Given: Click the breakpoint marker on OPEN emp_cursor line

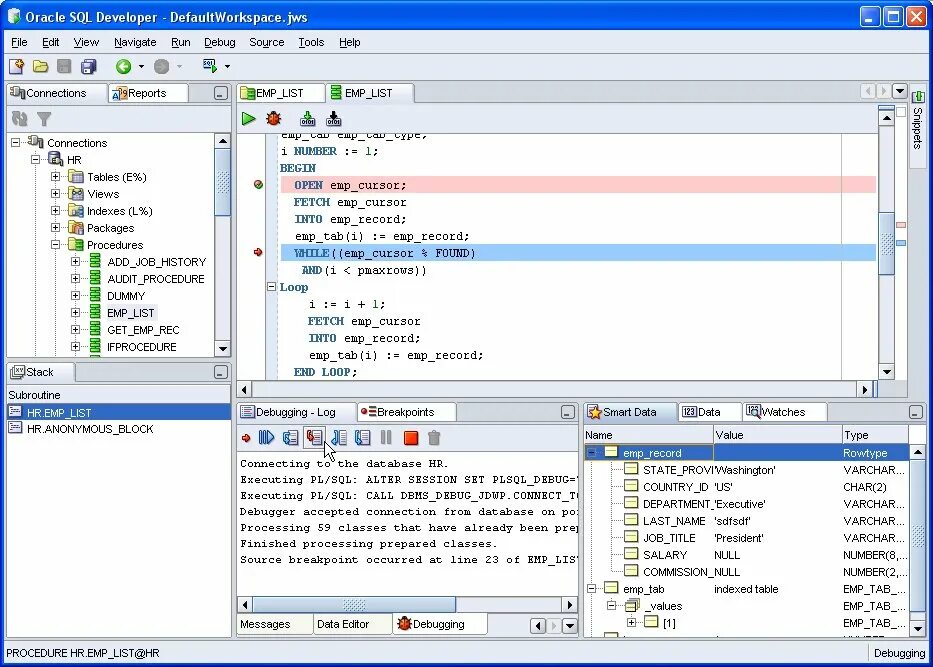Looking at the screenshot, I should pyautogui.click(x=258, y=184).
